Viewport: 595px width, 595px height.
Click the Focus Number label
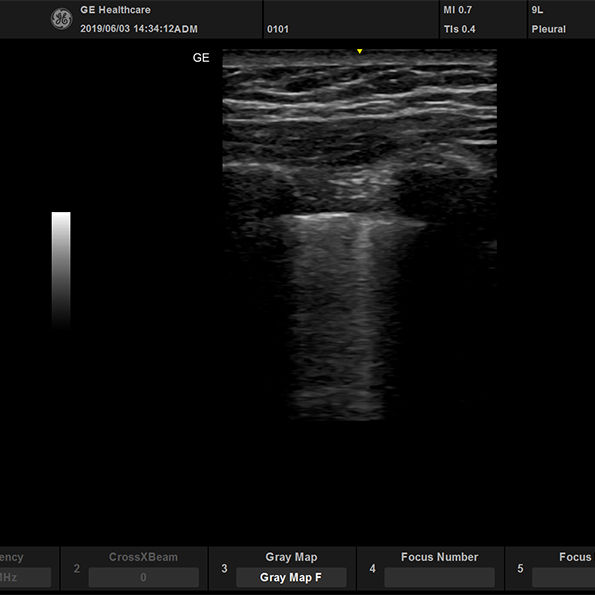(x=439, y=557)
